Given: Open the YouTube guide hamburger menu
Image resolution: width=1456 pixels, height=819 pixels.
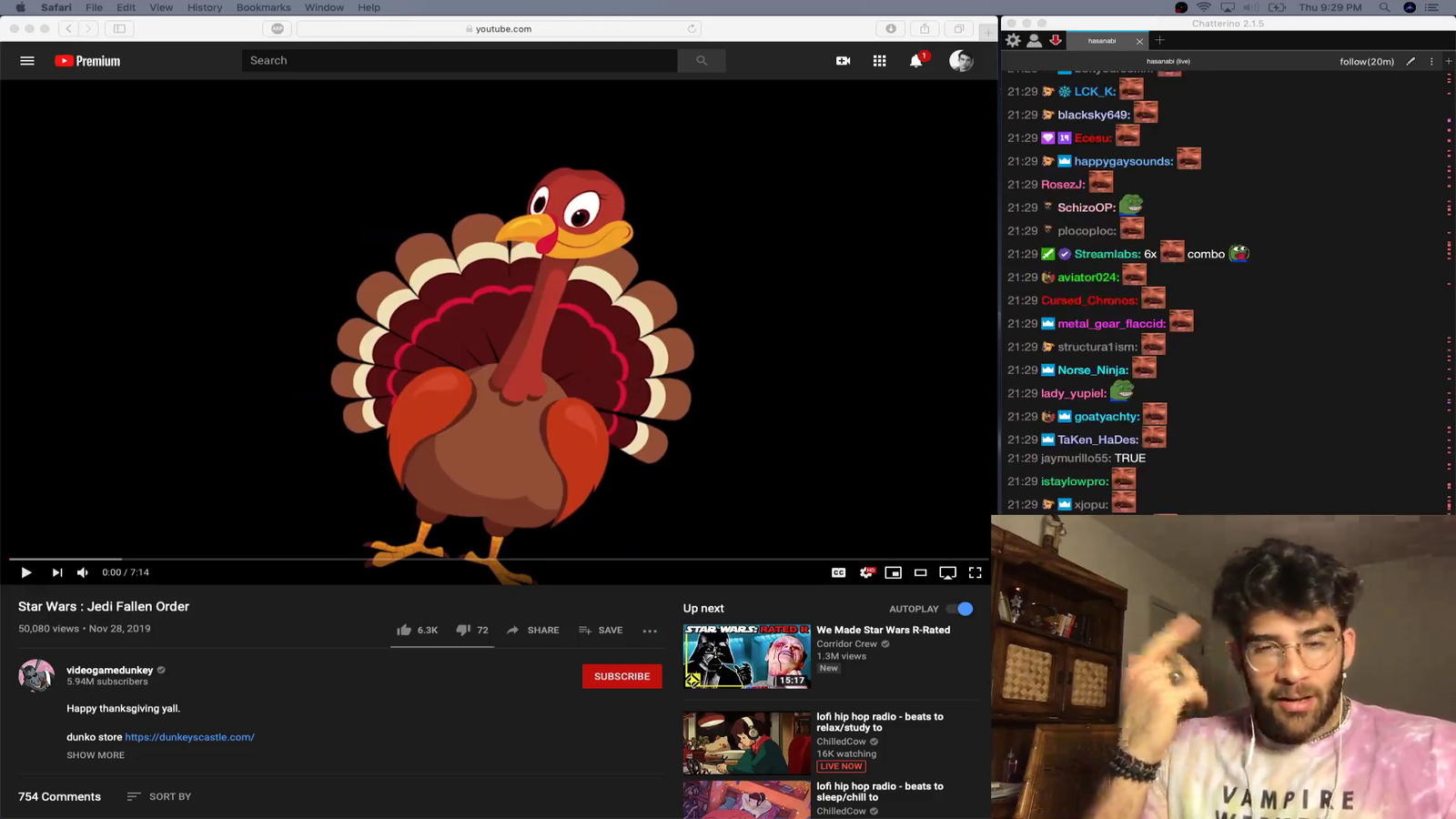Looking at the screenshot, I should click(x=27, y=61).
